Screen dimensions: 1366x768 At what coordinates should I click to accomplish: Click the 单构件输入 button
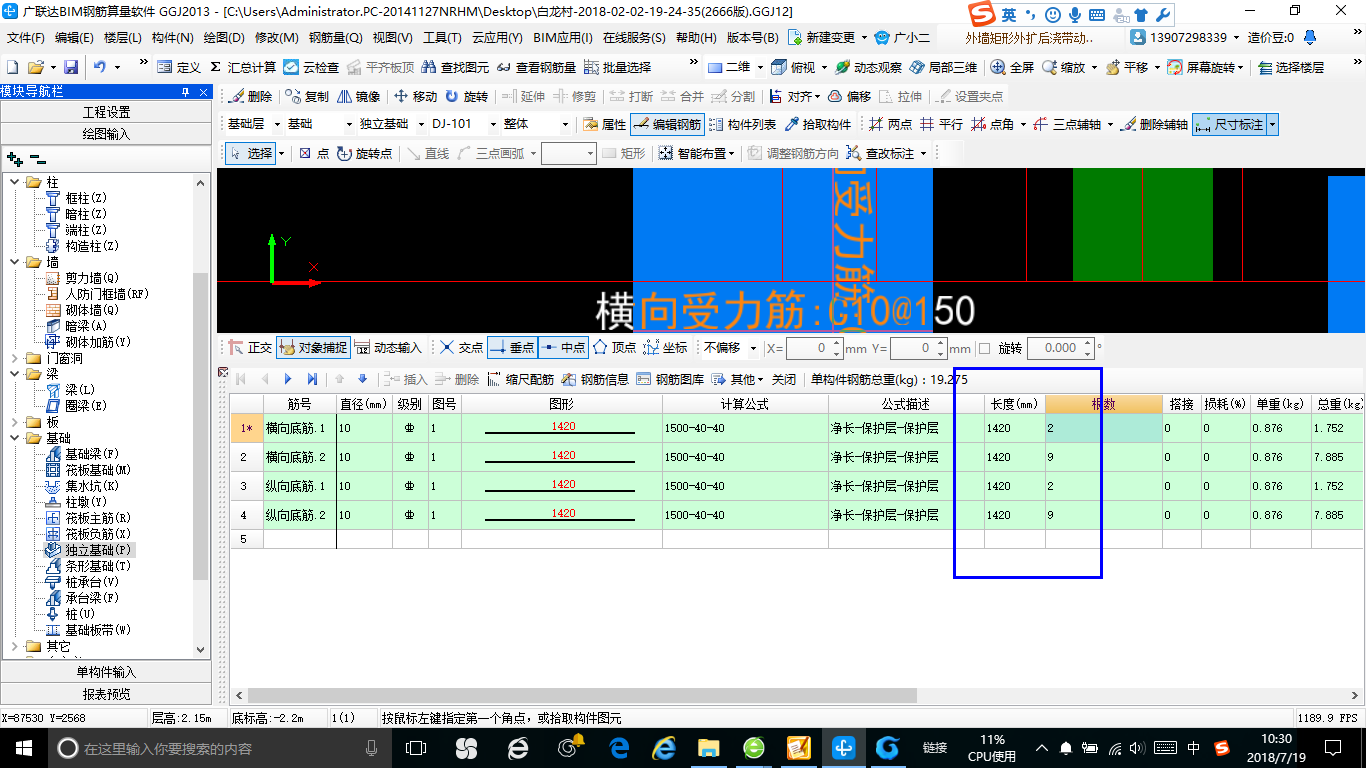[x=106, y=672]
